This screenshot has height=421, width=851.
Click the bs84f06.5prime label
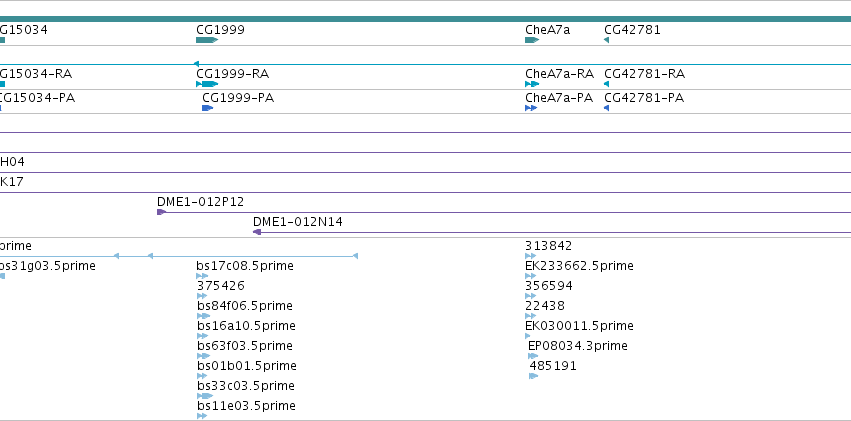[245, 306]
